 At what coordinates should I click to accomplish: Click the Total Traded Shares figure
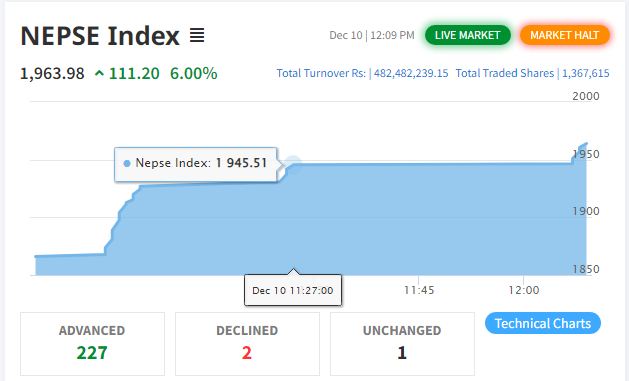586,73
